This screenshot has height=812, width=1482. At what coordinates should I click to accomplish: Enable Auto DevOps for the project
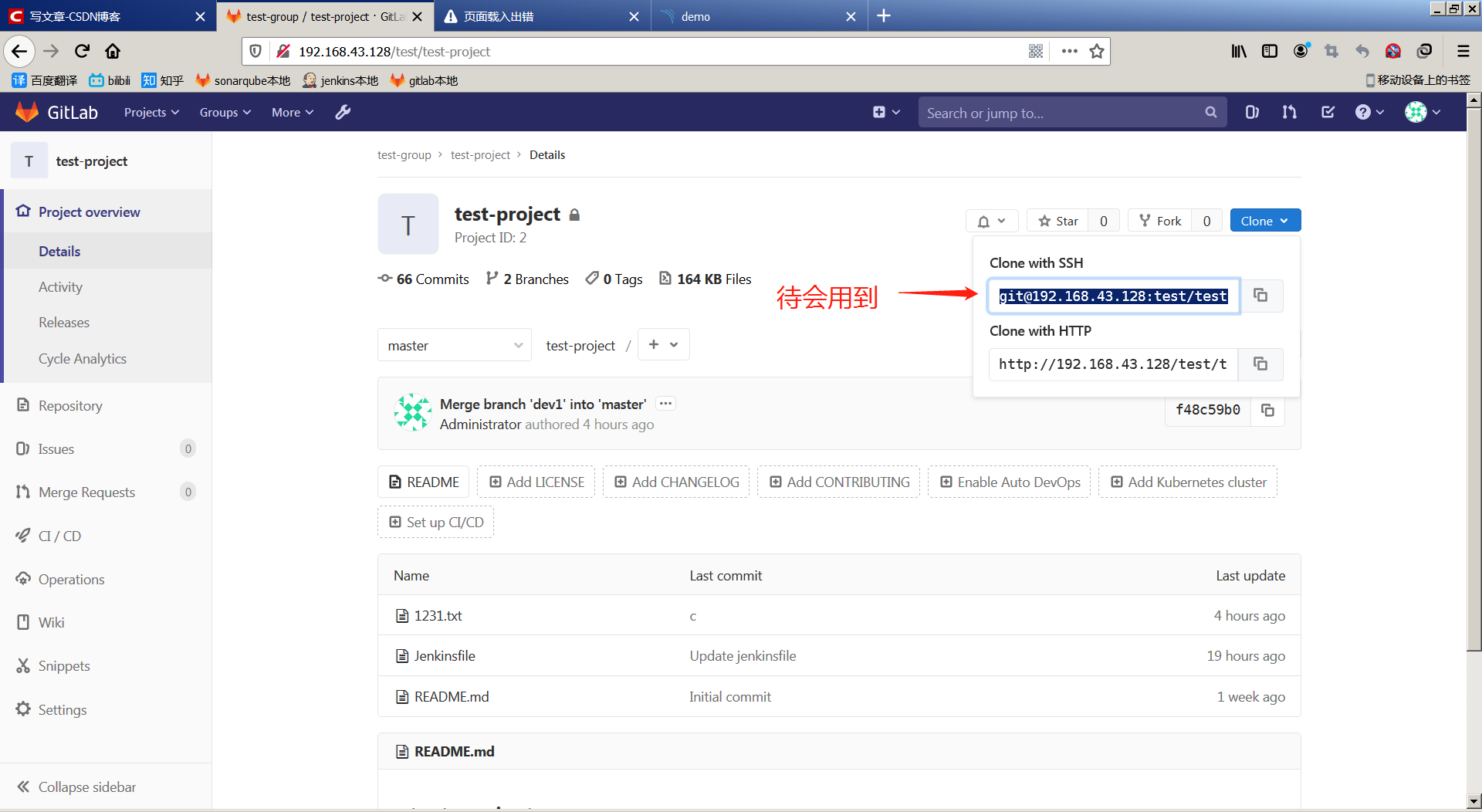pyautogui.click(x=1009, y=482)
